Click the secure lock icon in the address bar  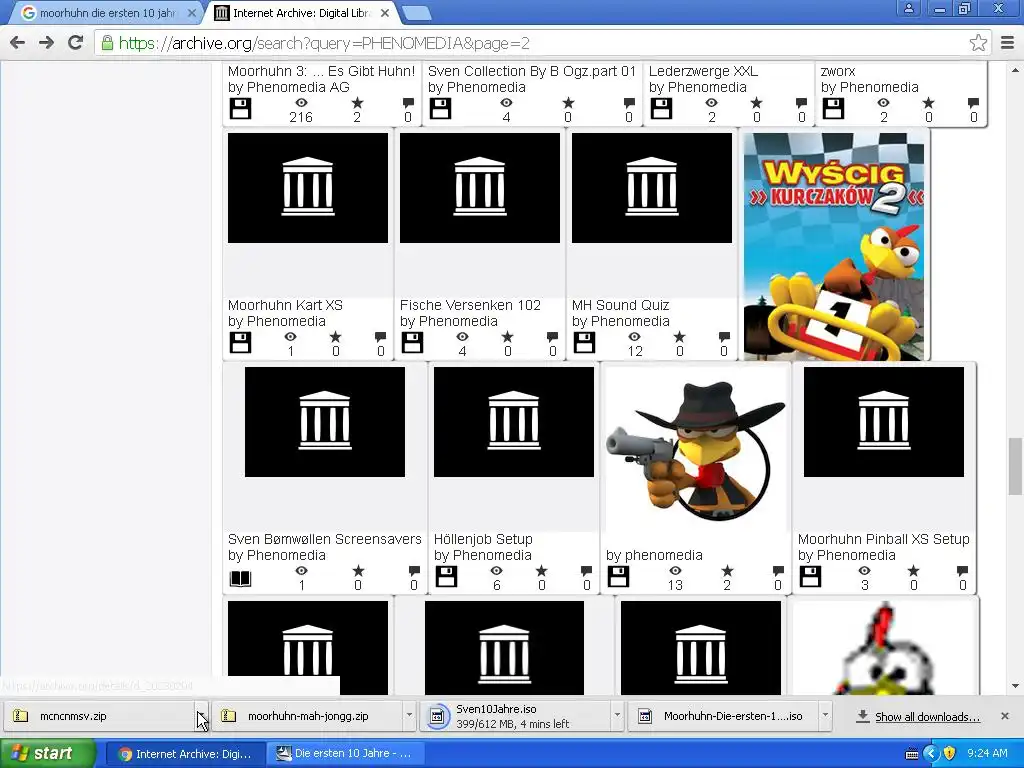(107, 43)
